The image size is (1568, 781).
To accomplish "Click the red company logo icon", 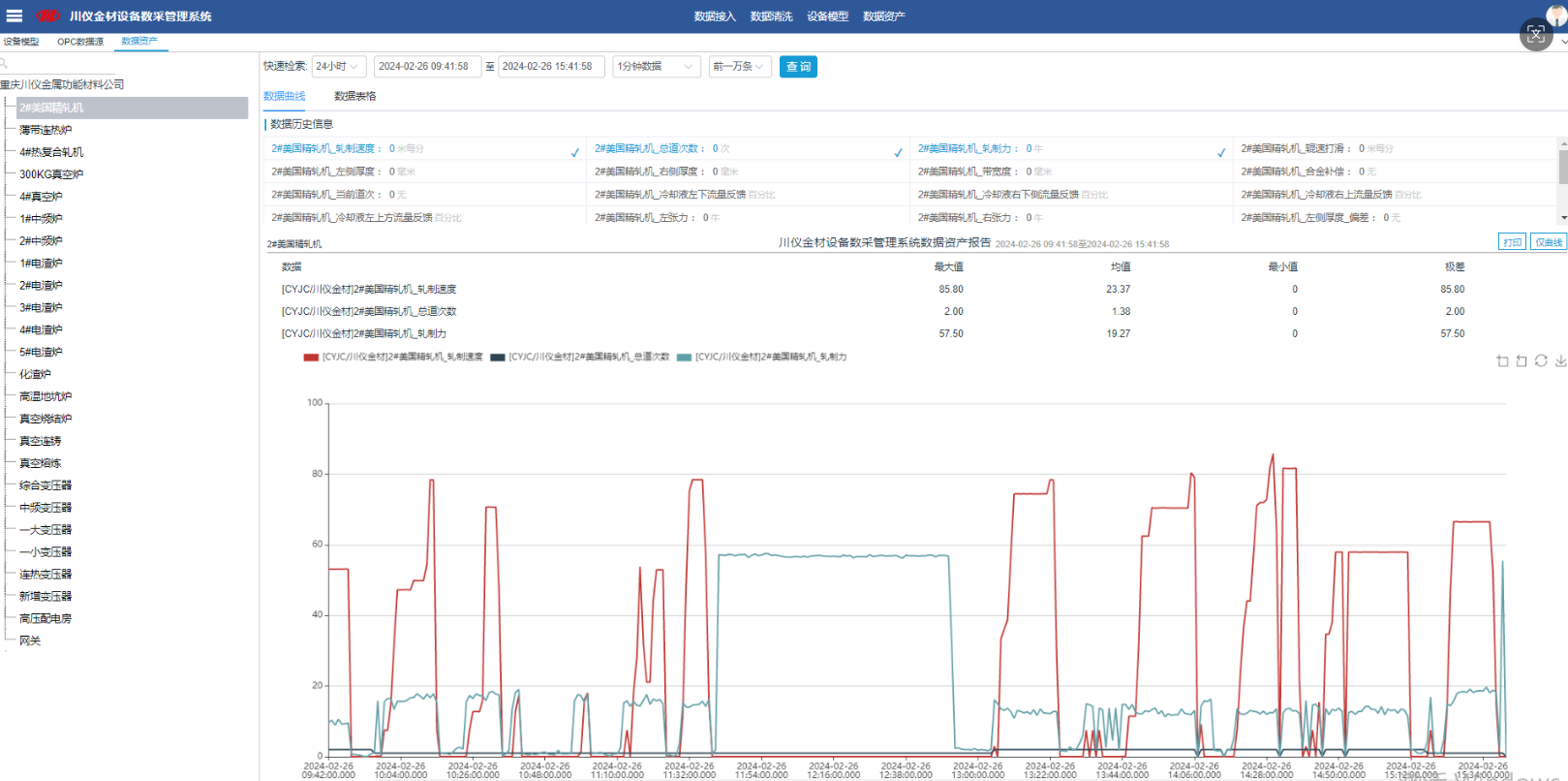I will (47, 16).
